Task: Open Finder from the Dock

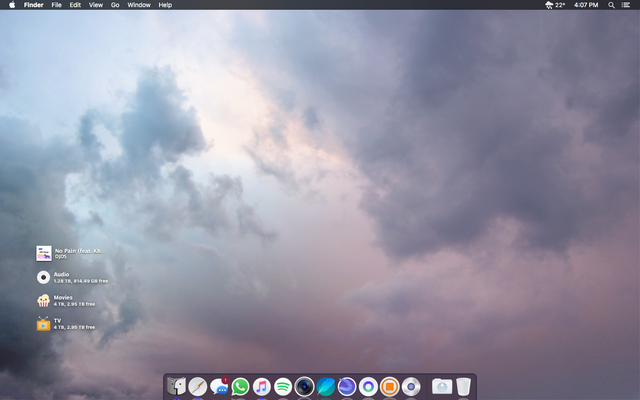Action: pos(176,386)
